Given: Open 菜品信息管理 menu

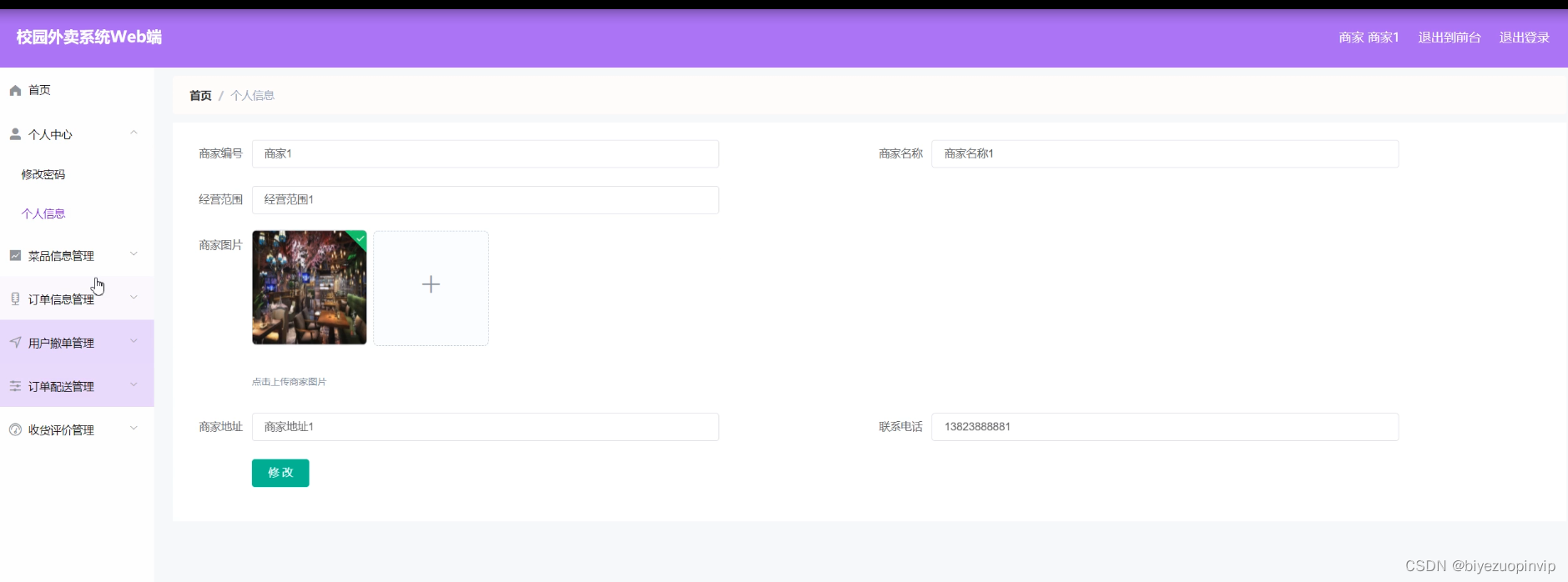Looking at the screenshot, I should (77, 255).
